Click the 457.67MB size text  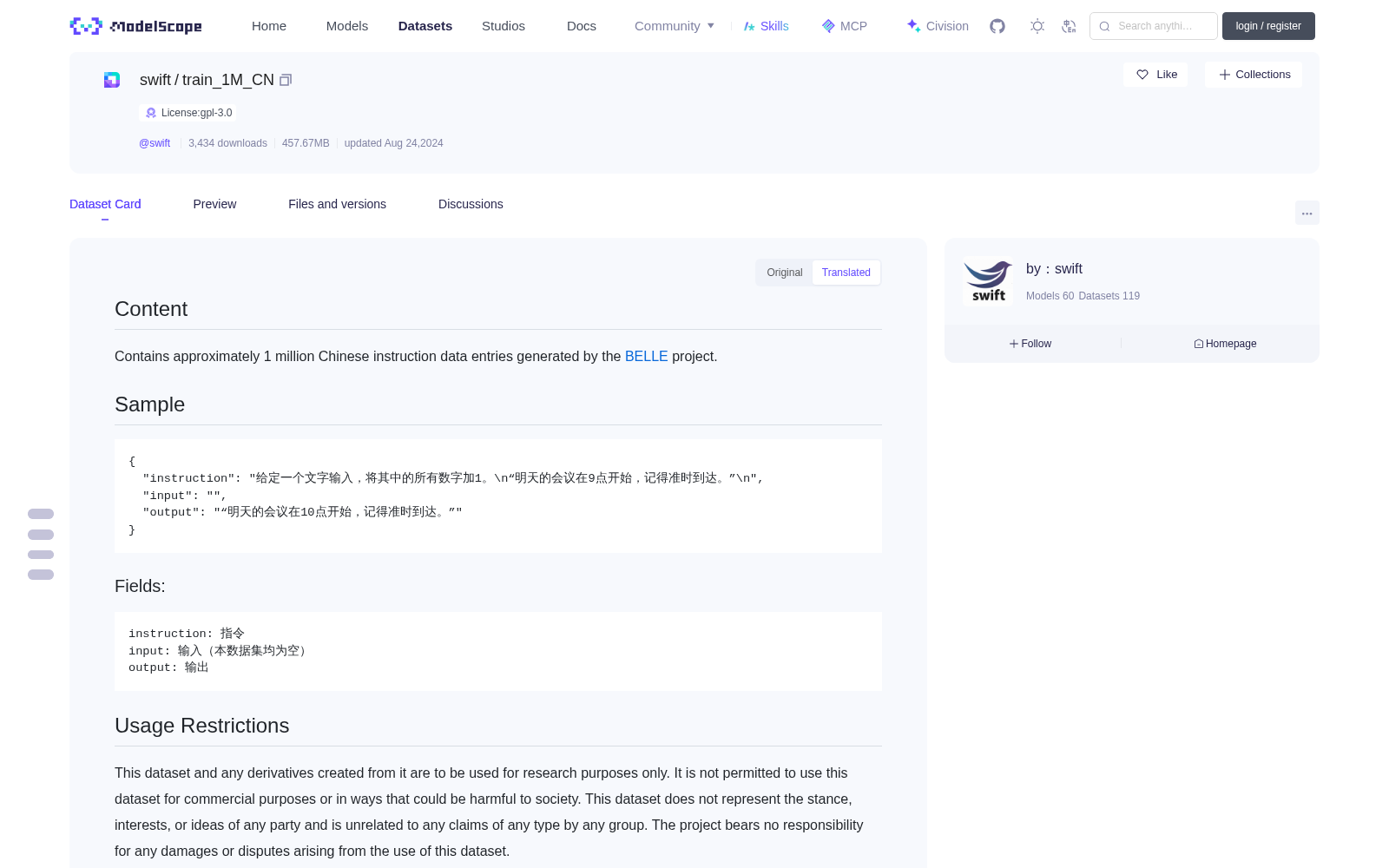tap(306, 143)
